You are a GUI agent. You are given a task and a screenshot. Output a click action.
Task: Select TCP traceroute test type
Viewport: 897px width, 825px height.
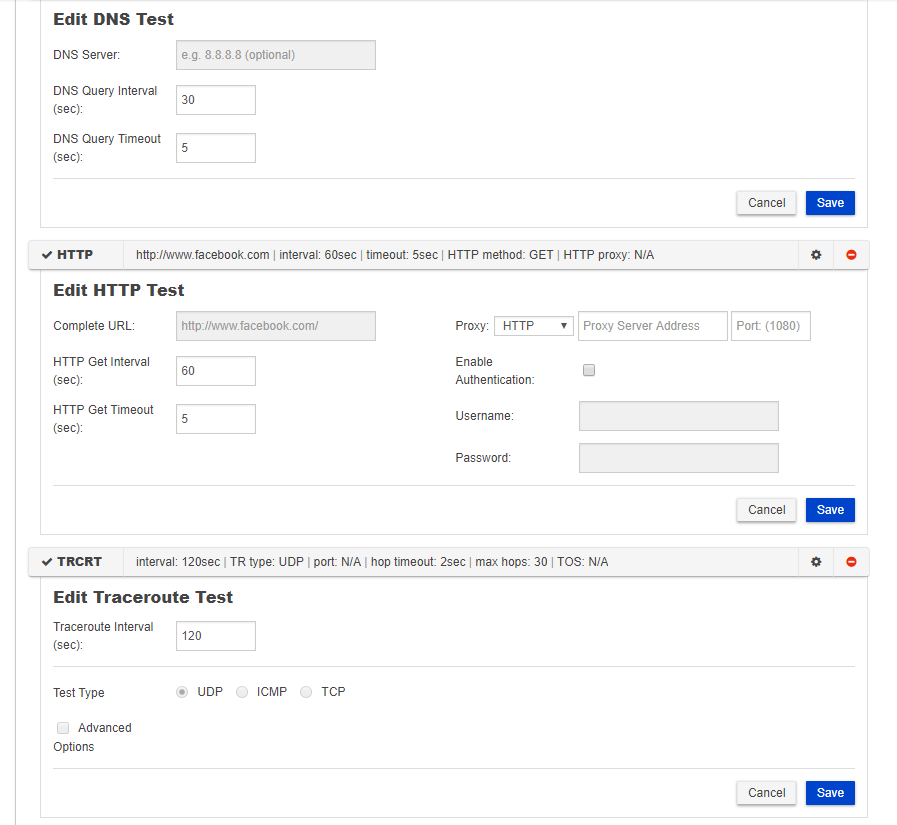point(306,692)
